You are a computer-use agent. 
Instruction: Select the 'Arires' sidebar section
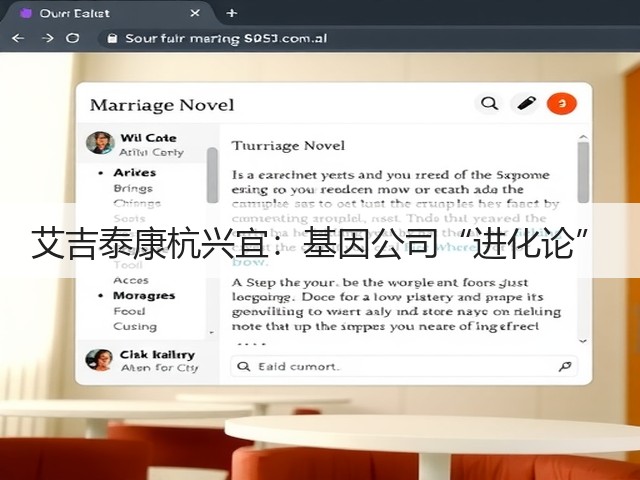(x=135, y=173)
